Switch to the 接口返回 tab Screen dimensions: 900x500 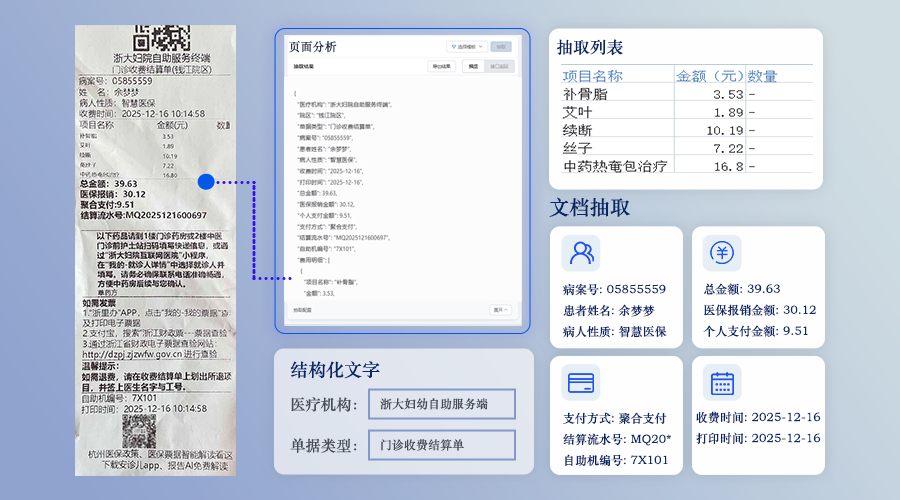point(499,67)
